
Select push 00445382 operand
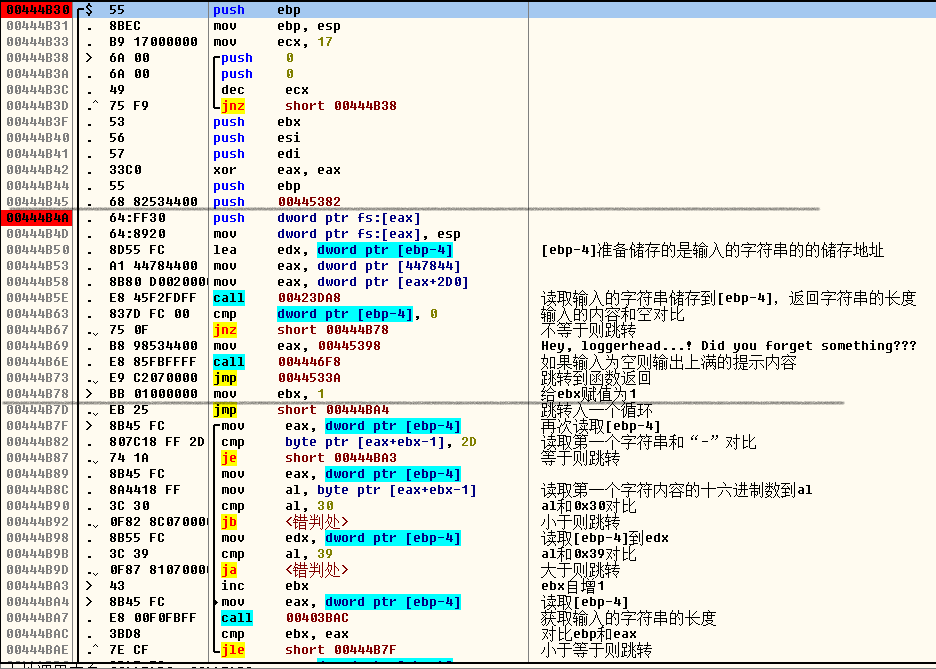pyautogui.click(x=309, y=202)
